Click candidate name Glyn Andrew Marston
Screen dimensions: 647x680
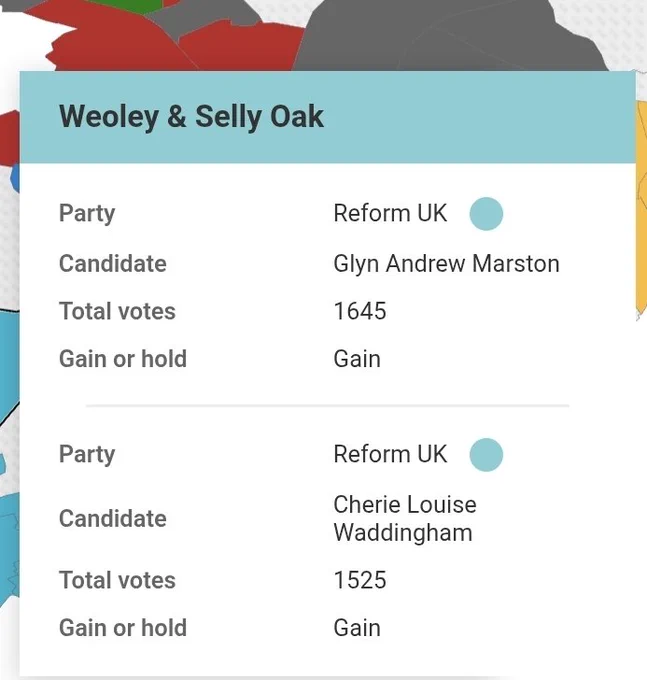point(446,264)
